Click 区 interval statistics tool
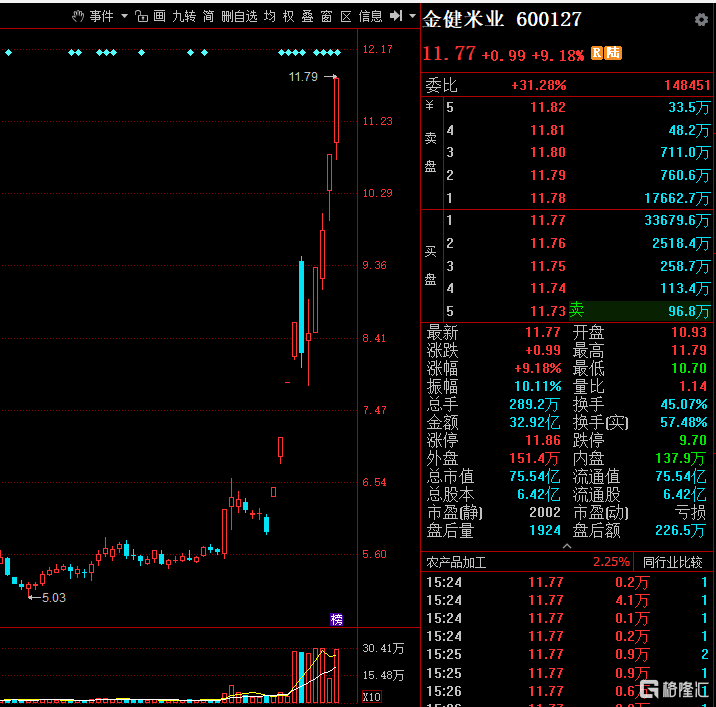This screenshot has width=716, height=707. tap(346, 16)
